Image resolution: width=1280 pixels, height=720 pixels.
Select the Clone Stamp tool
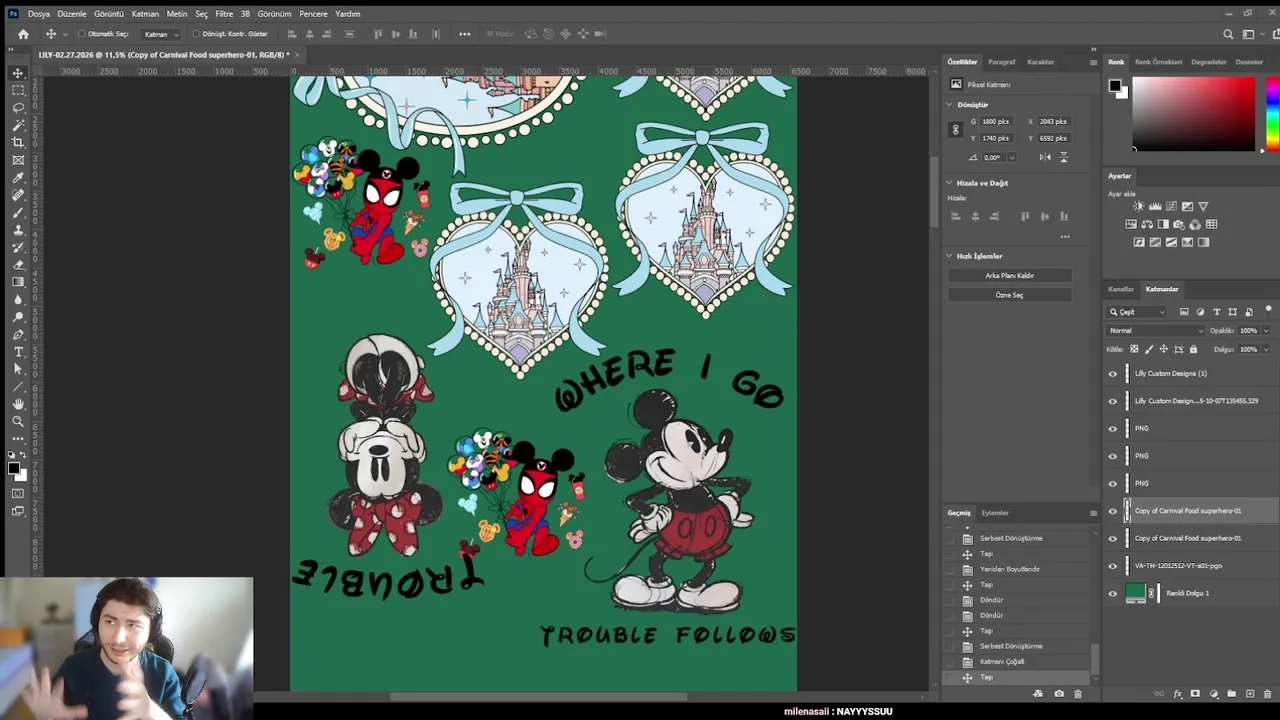[x=18, y=230]
